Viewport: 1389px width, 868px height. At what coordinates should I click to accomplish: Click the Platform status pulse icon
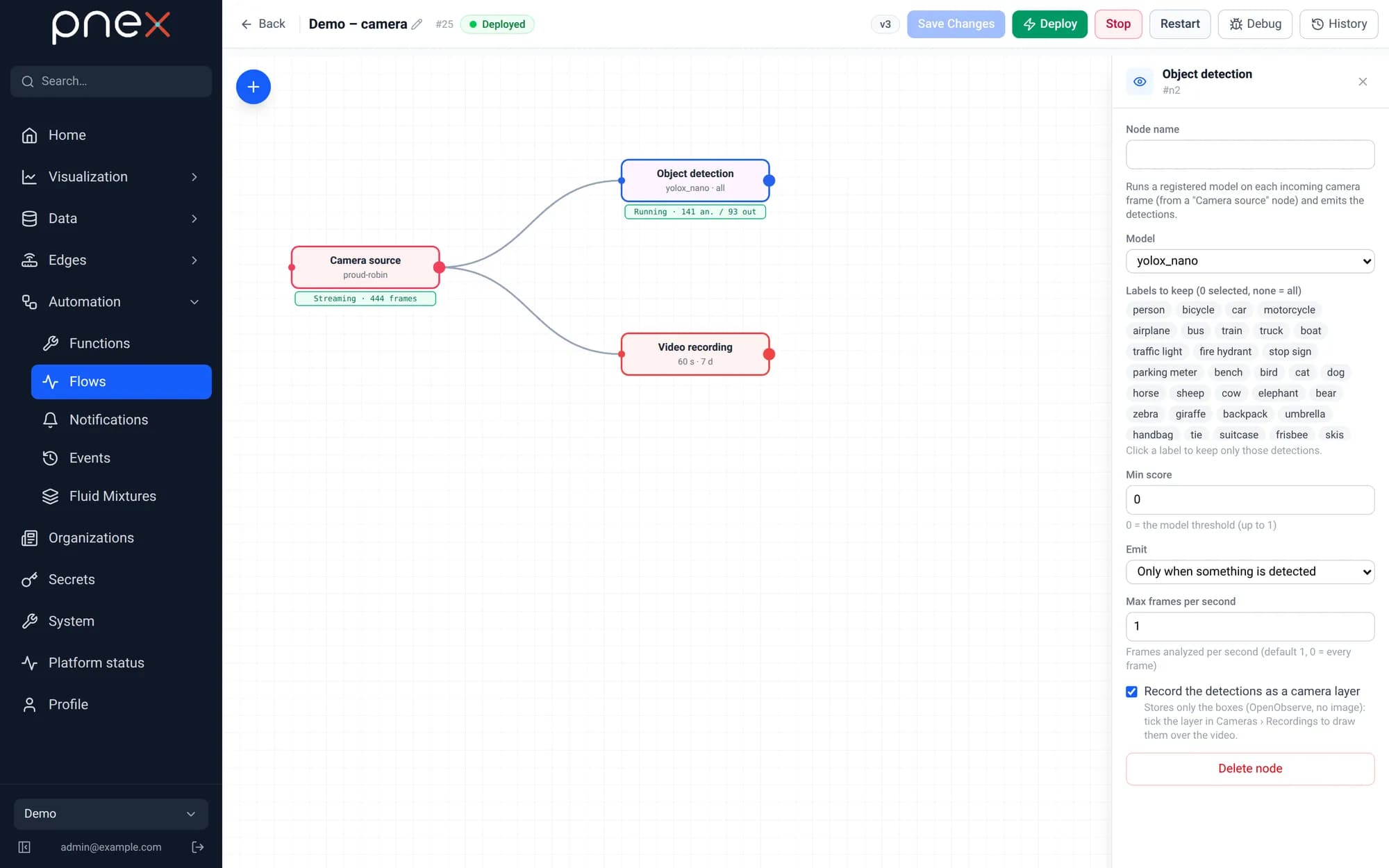point(29,663)
